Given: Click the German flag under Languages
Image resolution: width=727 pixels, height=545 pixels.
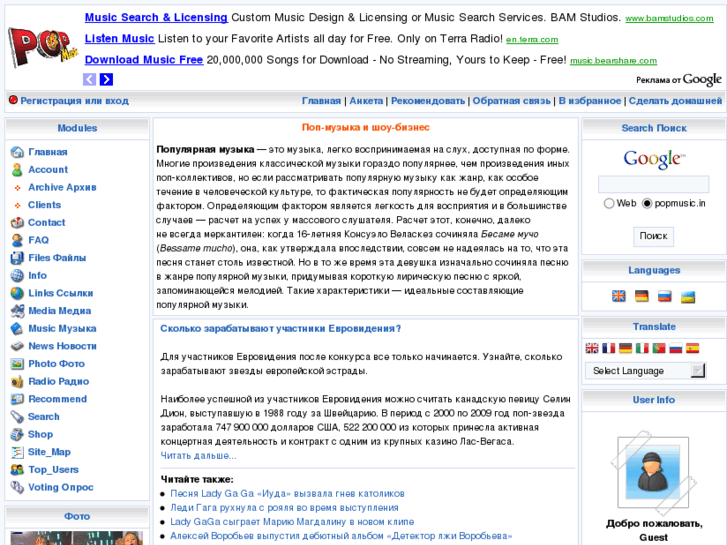Looking at the screenshot, I should tap(642, 296).
